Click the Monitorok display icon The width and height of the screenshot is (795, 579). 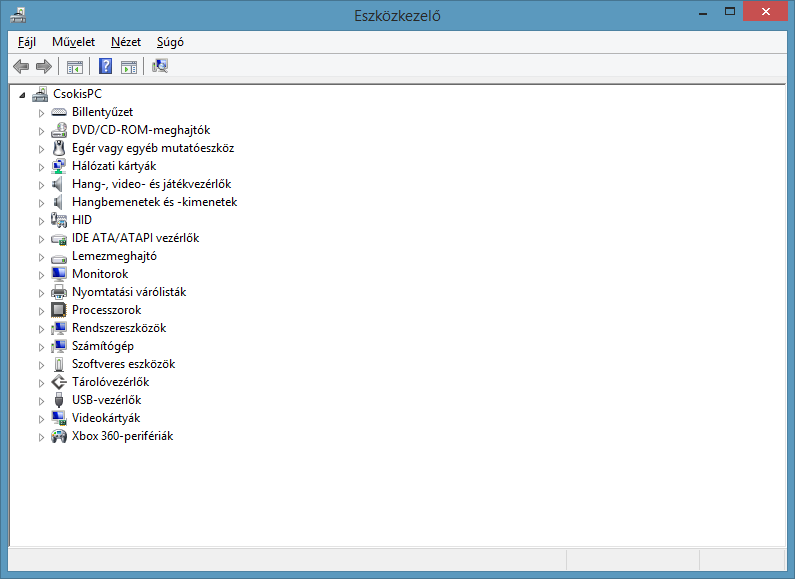click(59, 274)
